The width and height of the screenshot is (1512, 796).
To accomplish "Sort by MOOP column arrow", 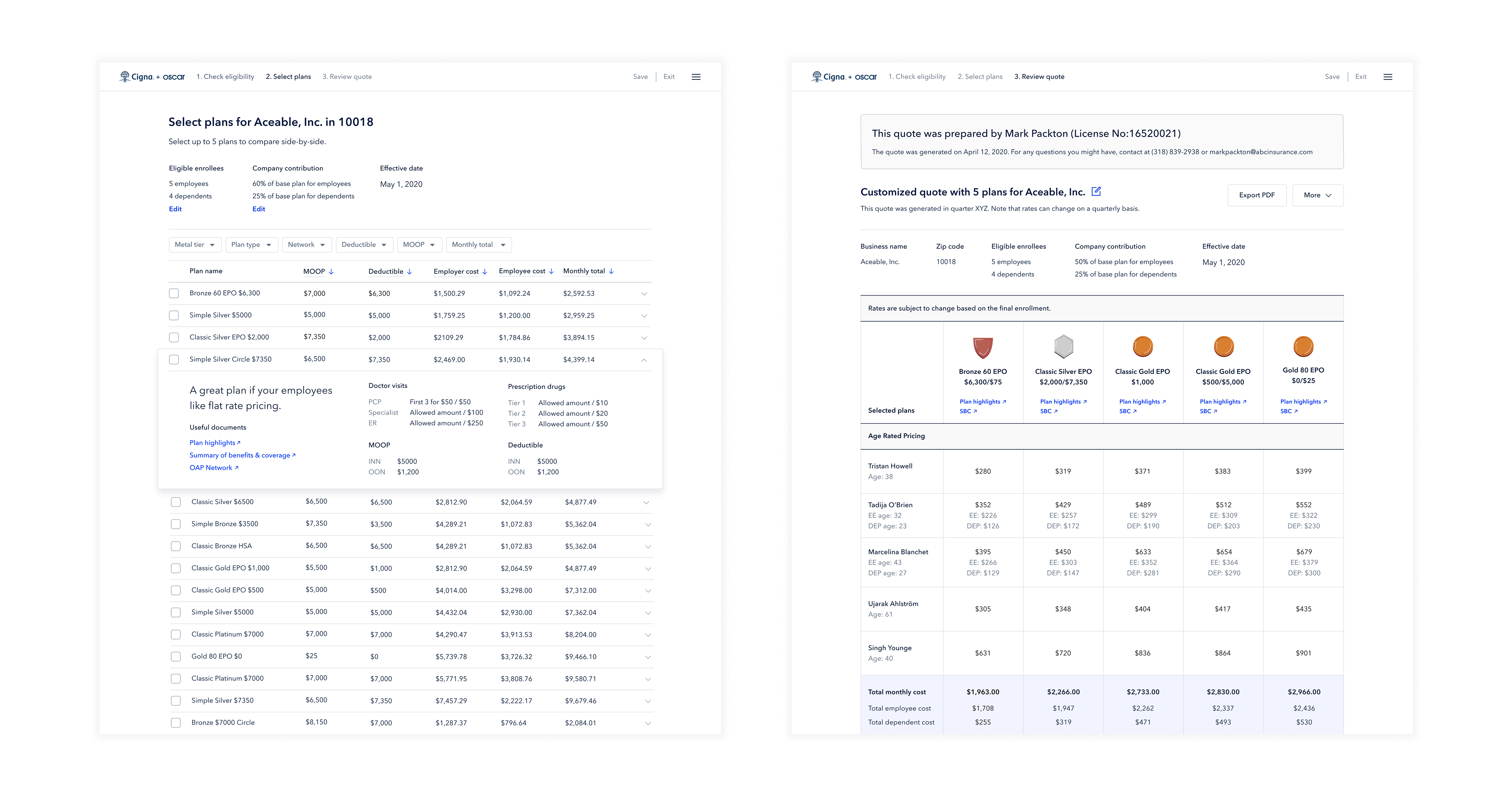I will tap(331, 271).
